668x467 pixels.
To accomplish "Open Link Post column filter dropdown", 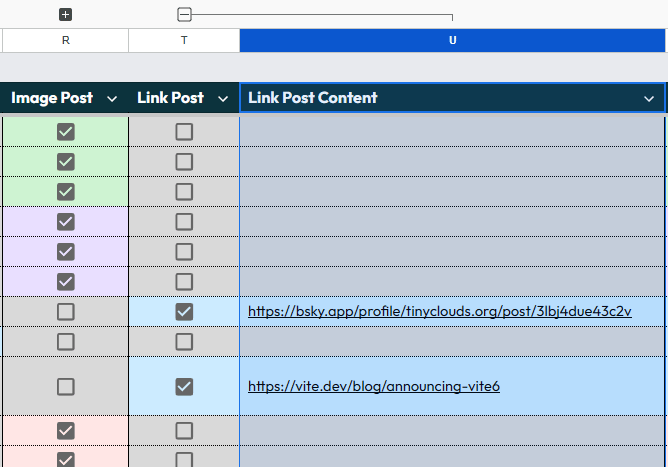I will (x=223, y=98).
